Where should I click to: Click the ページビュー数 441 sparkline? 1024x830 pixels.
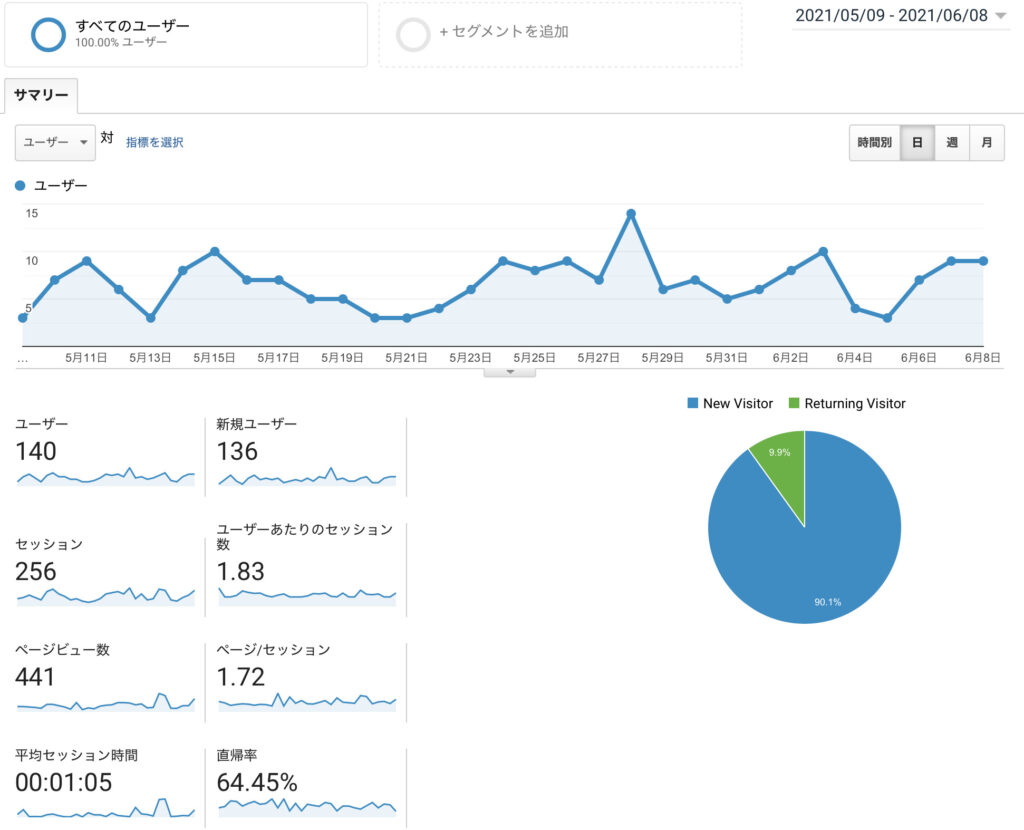coord(106,702)
